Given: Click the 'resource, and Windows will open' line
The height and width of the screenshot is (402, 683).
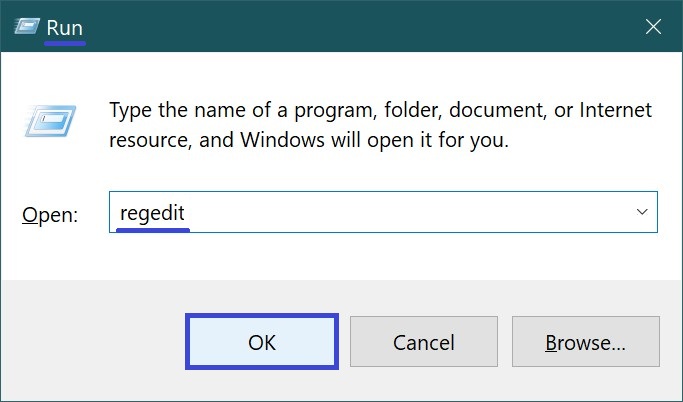Looking at the screenshot, I should 309,140.
